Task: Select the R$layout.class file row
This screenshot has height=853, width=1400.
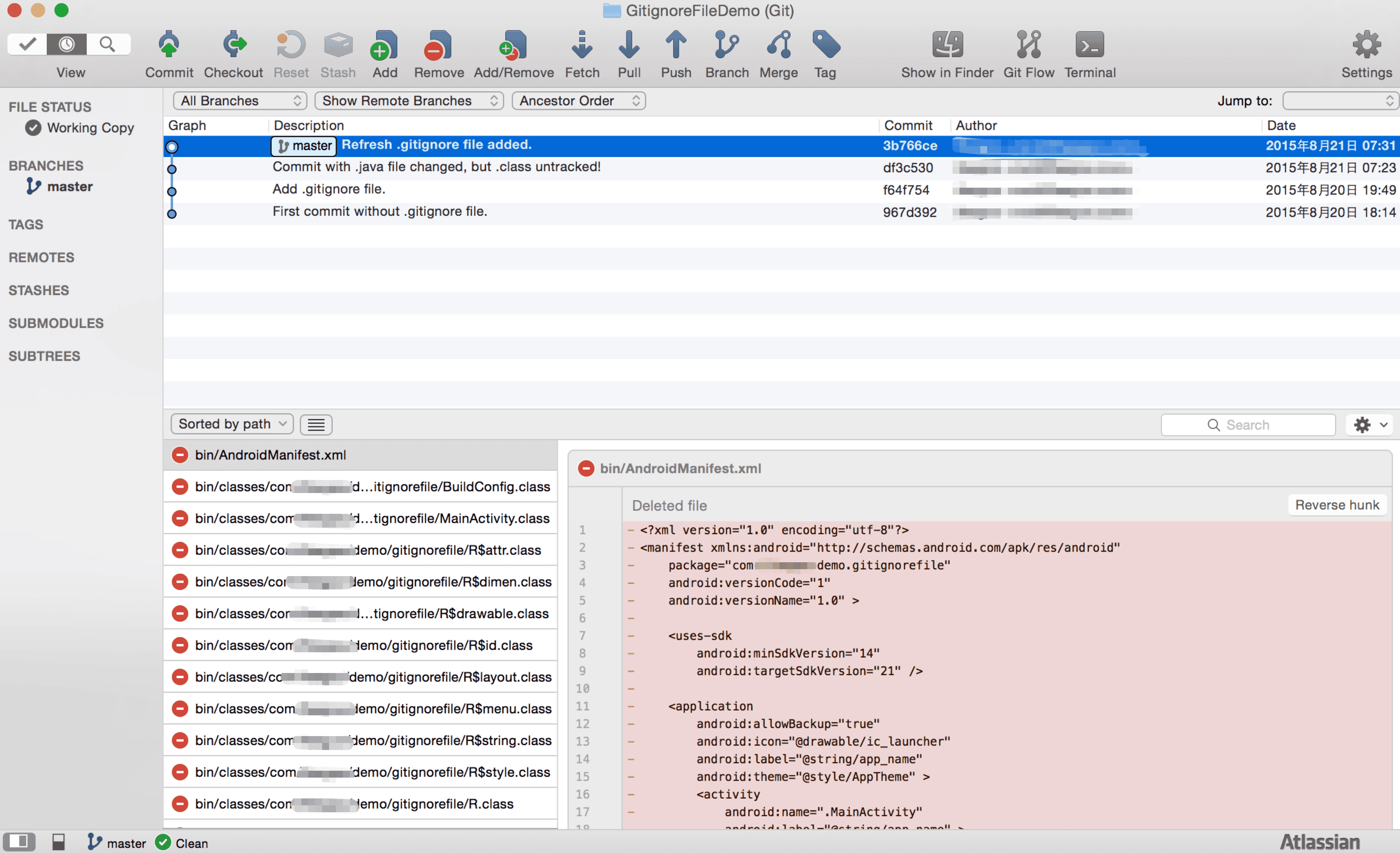Action: tap(360, 677)
